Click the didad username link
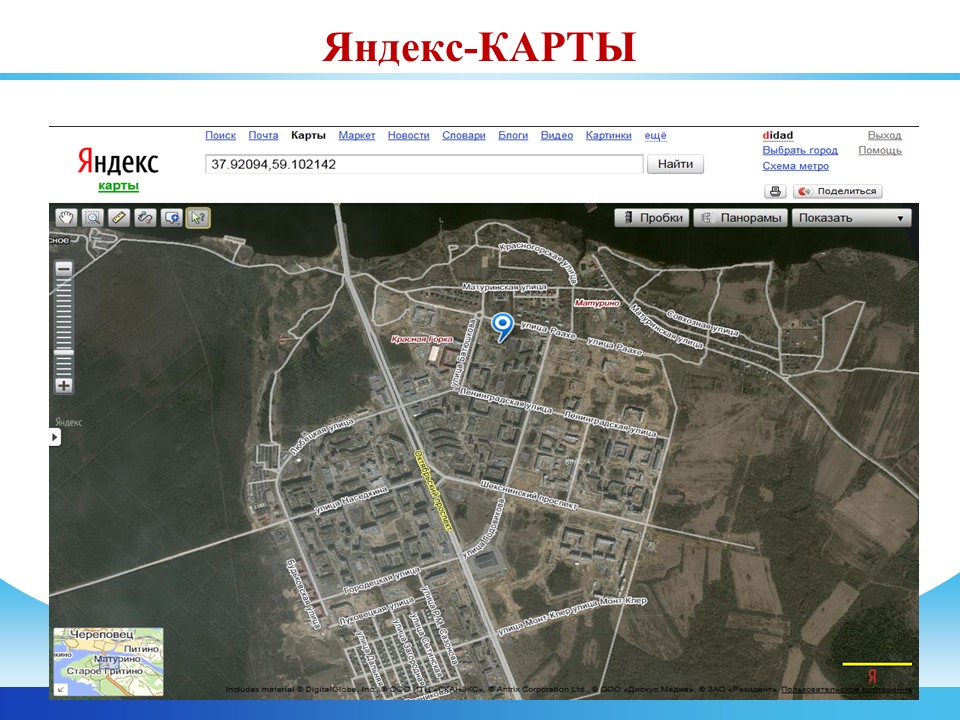 [x=778, y=135]
